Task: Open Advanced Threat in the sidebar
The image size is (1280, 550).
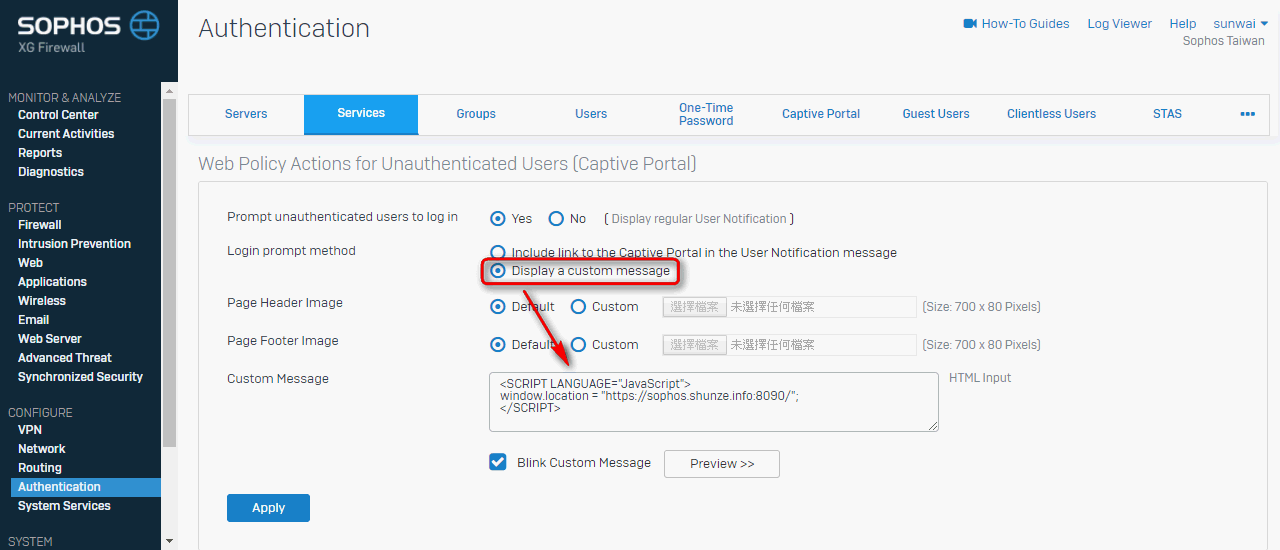Action: [x=65, y=358]
